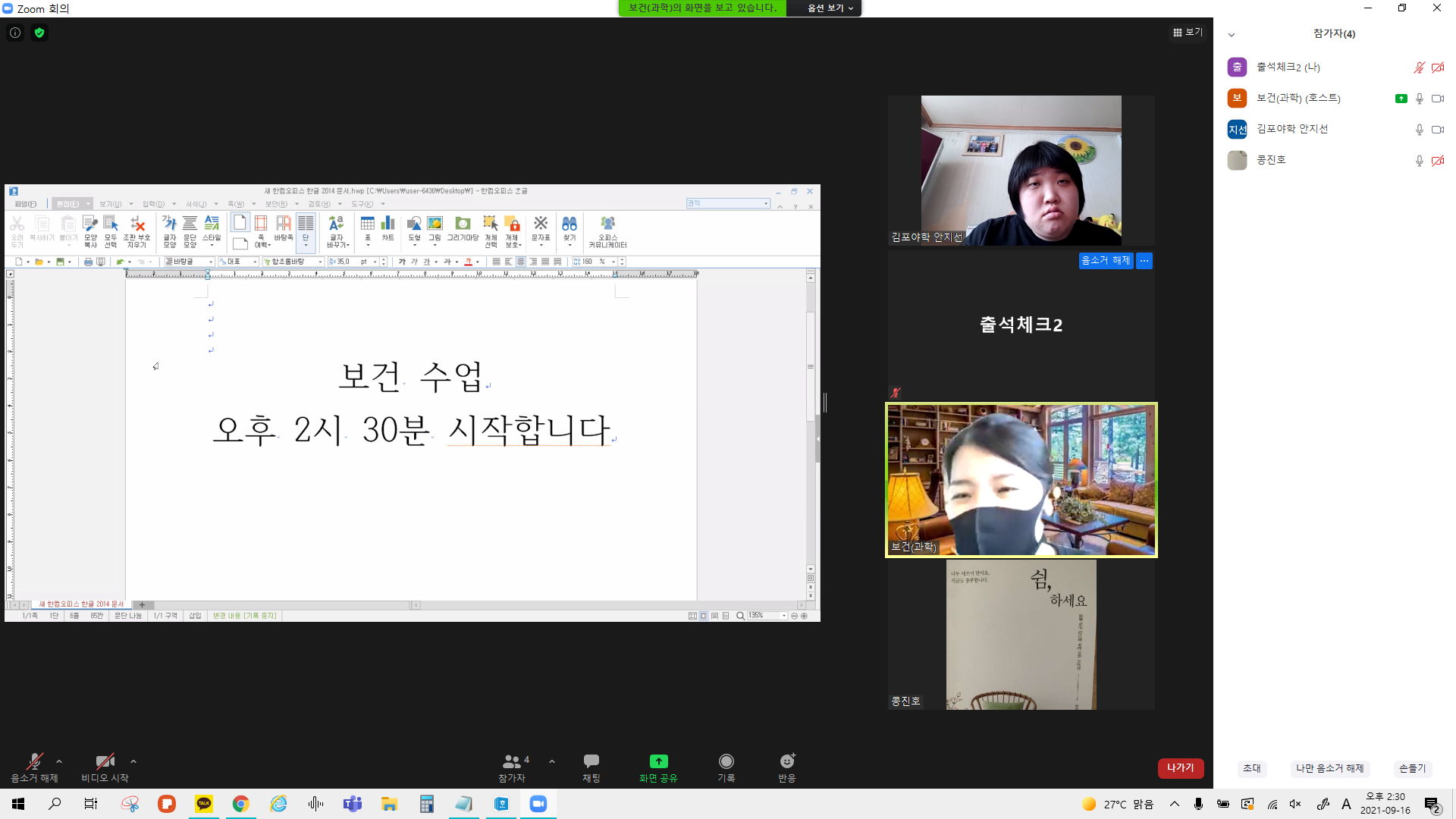Select 홍진호 video thumbnail
Screen dimensions: 1456x819
(1021, 635)
